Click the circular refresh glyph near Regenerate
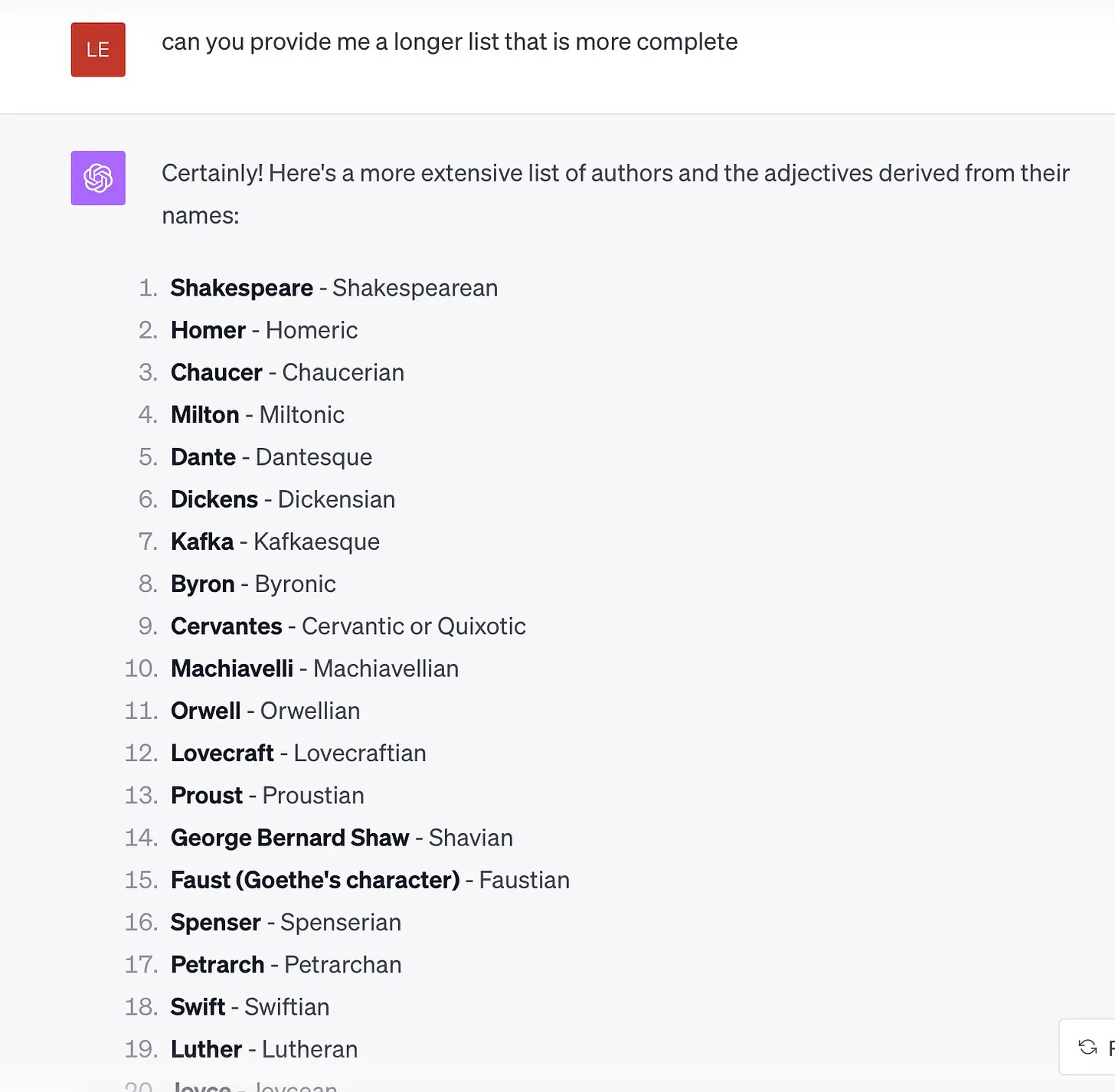The width and height of the screenshot is (1115, 1092). pyautogui.click(x=1087, y=1047)
